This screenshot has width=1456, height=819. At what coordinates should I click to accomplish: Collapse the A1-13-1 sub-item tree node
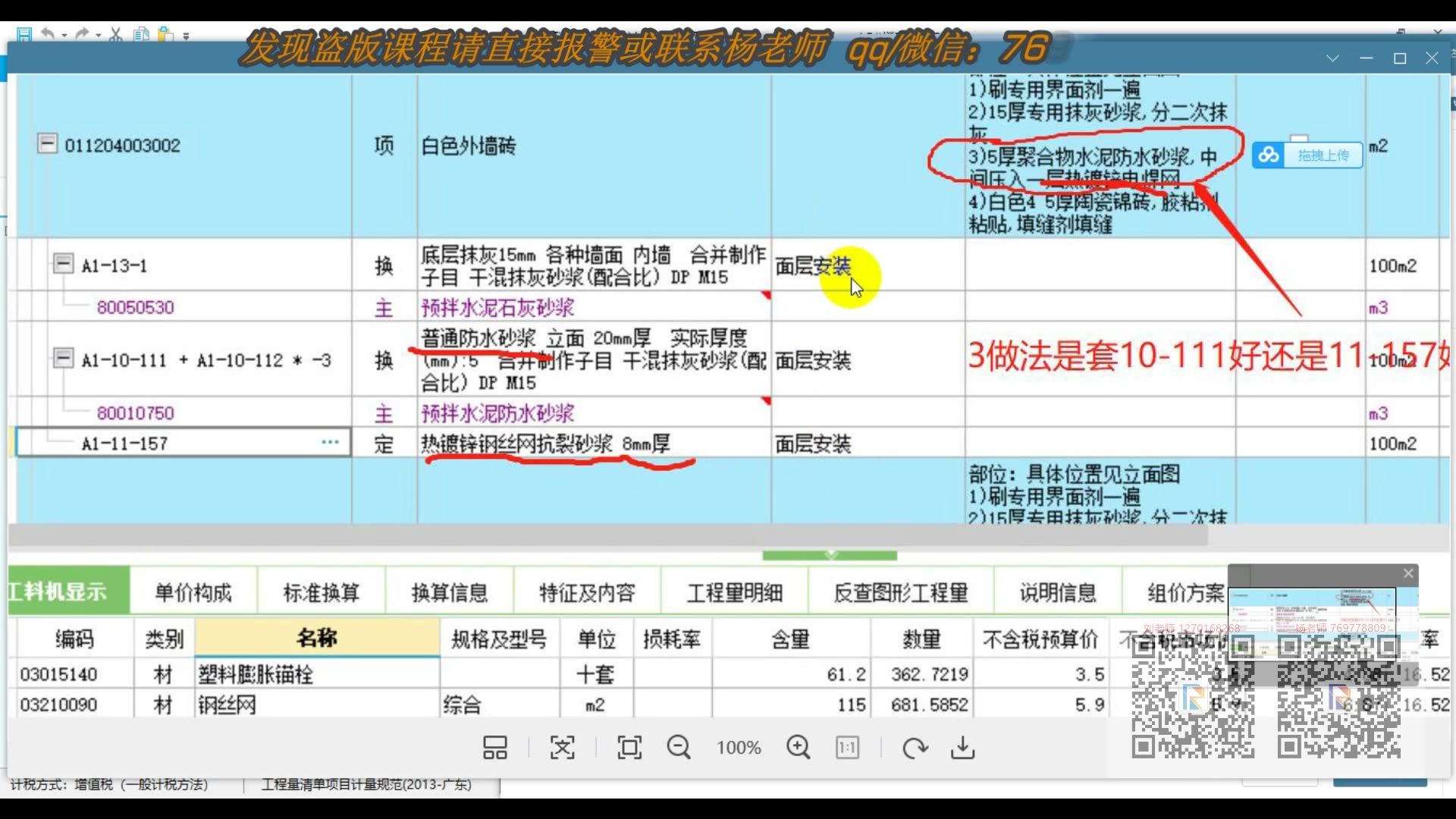(63, 264)
